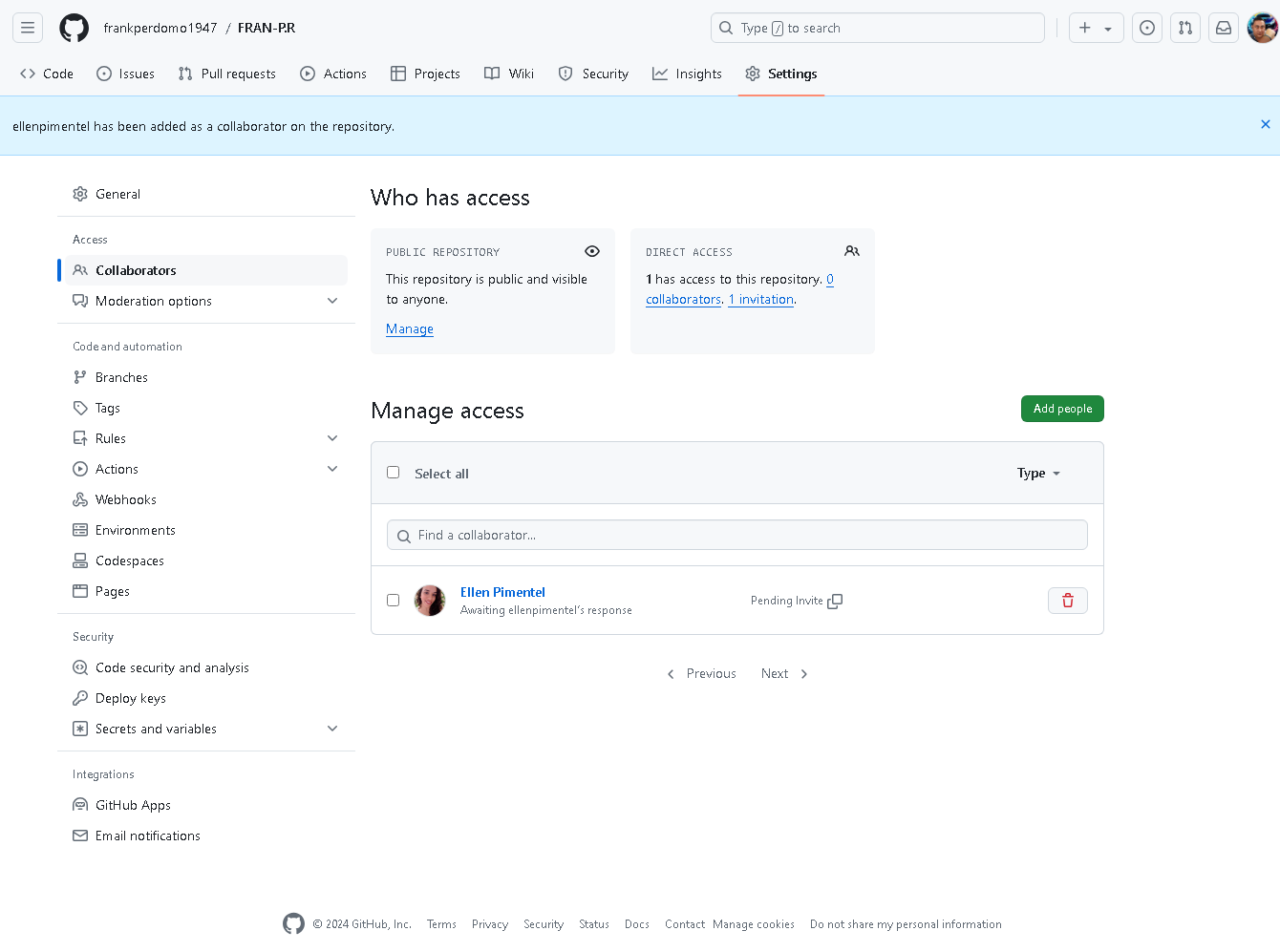Open the user profile avatar menu
The image size is (1280, 952).
pos(1263,28)
